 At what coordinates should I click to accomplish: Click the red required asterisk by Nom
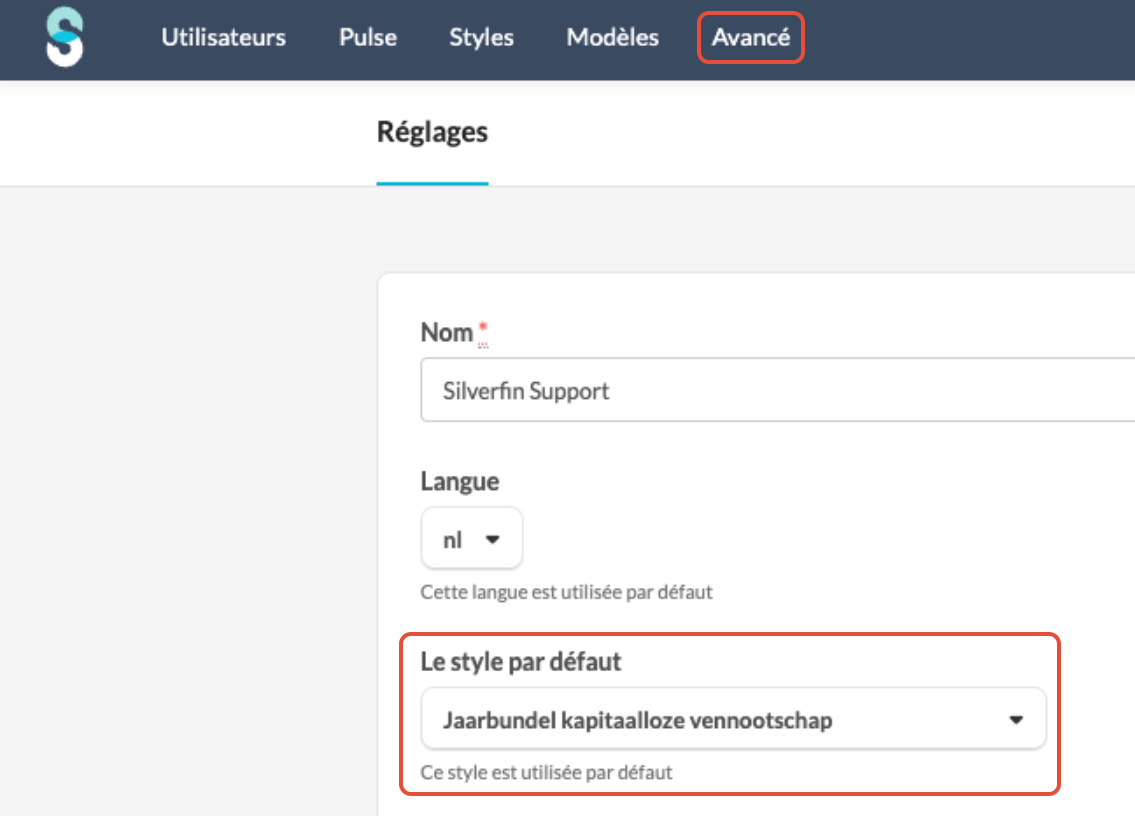click(x=484, y=328)
